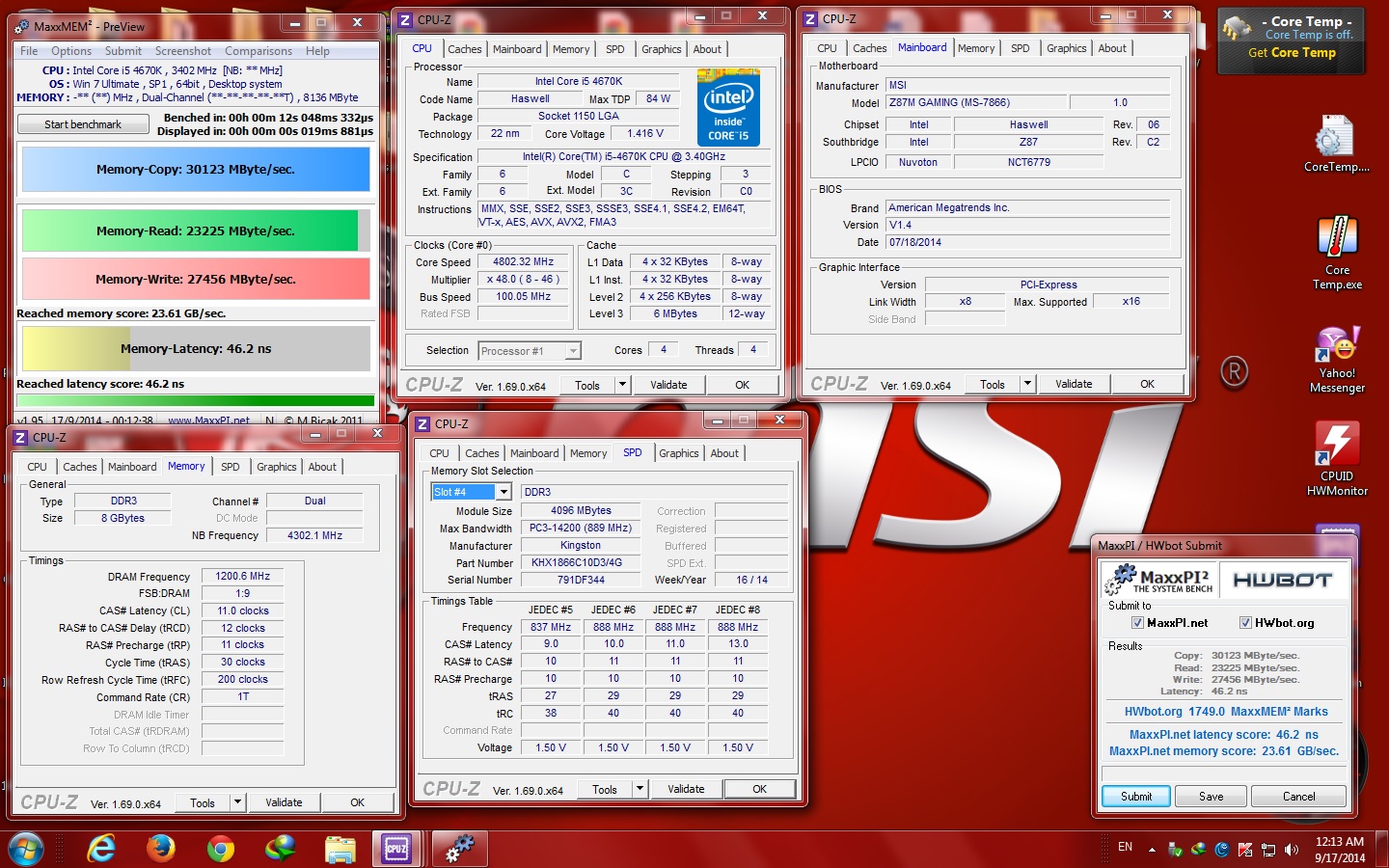
Task: Open Windows Explorer folder taskbar icon
Action: pyautogui.click(x=340, y=849)
